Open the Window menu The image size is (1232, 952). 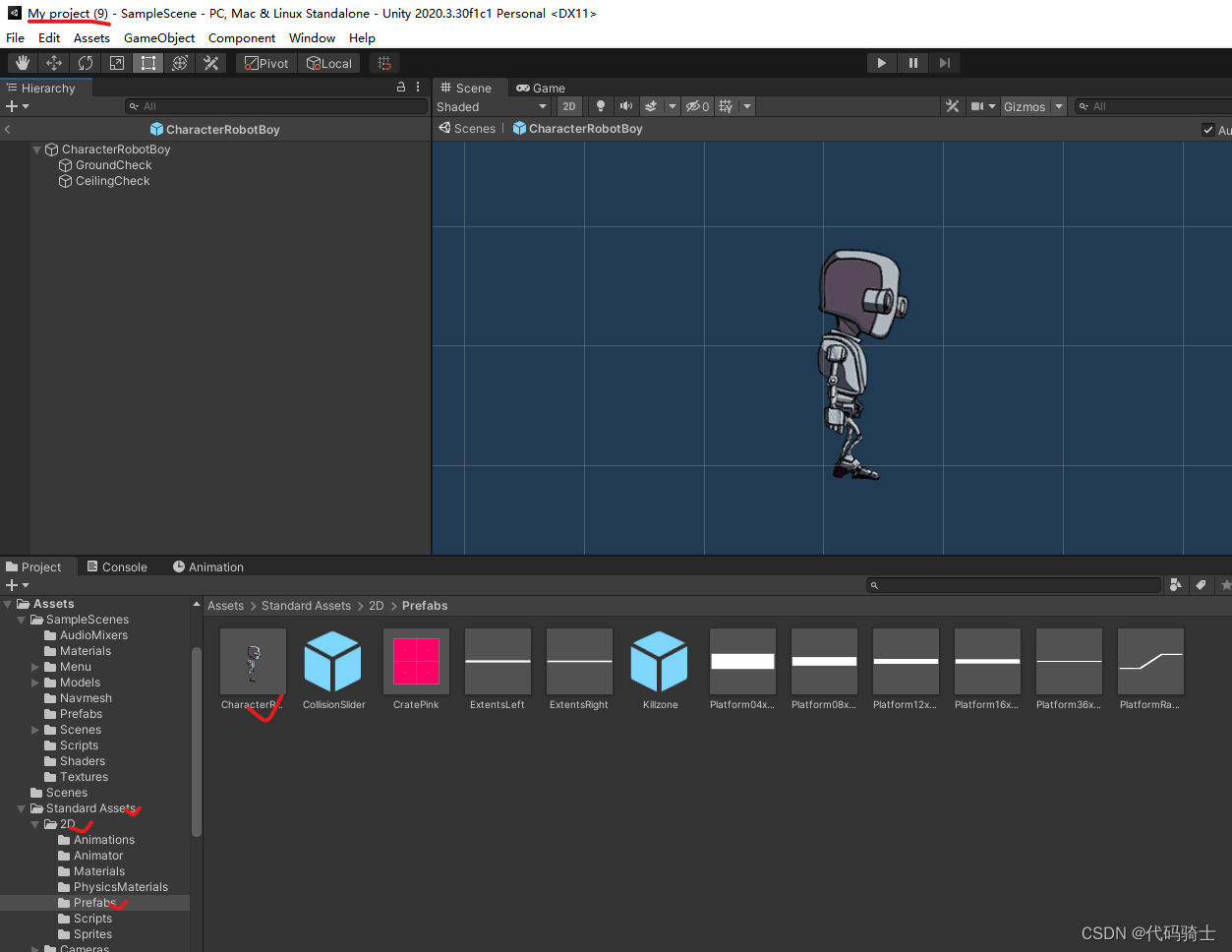pos(312,37)
